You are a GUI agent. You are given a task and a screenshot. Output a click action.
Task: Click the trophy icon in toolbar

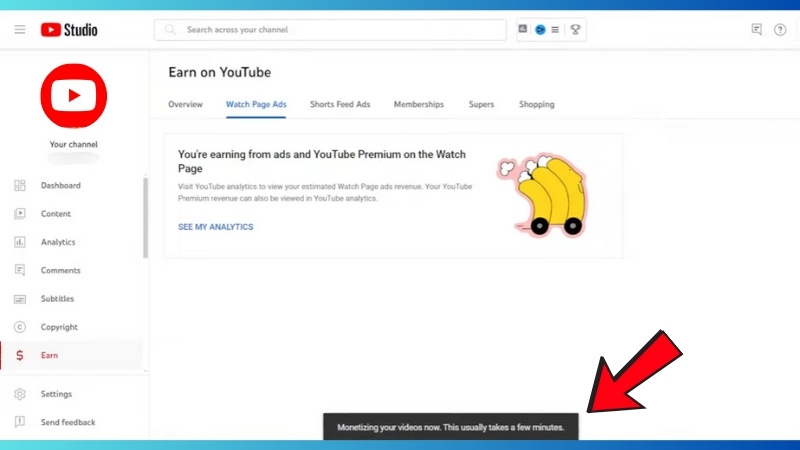pyautogui.click(x=575, y=30)
